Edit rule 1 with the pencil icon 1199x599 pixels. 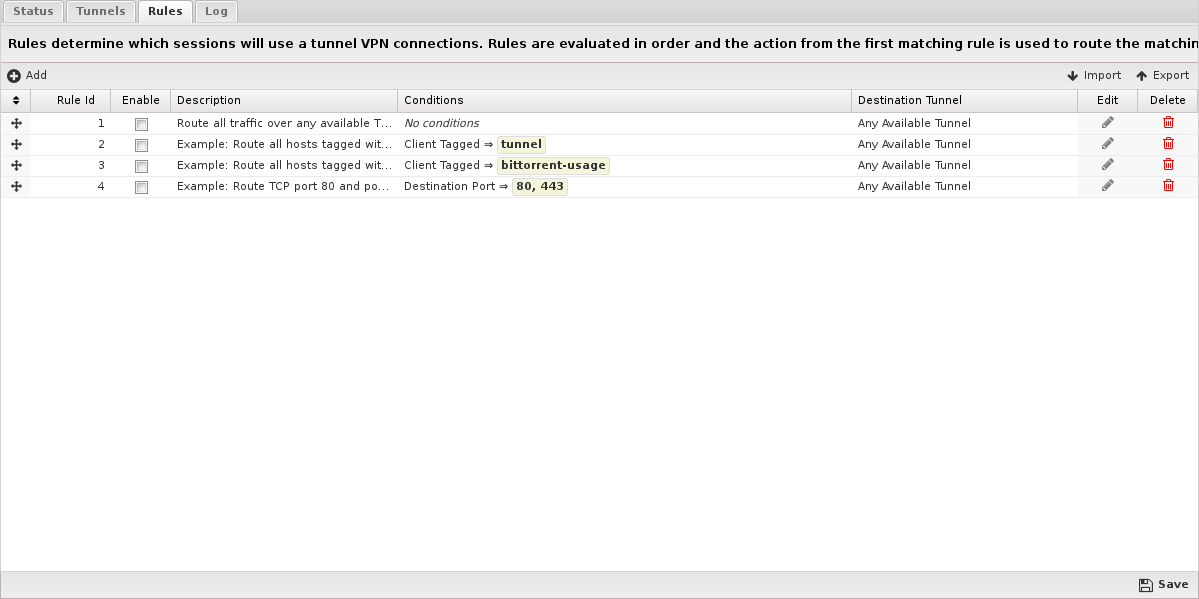(x=1107, y=122)
